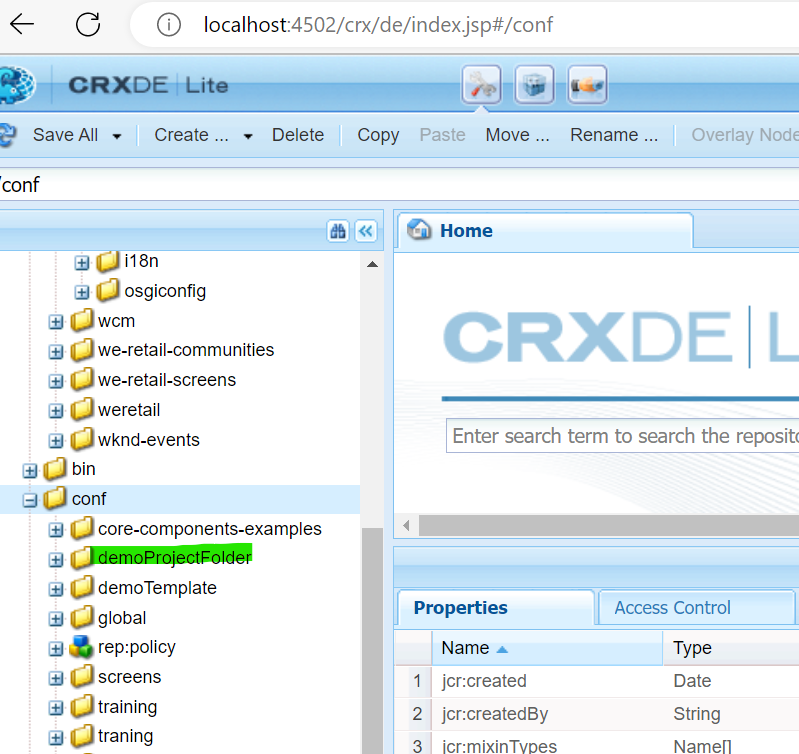Open the Package Share icon in header
The height and width of the screenshot is (754, 799).
[587, 85]
